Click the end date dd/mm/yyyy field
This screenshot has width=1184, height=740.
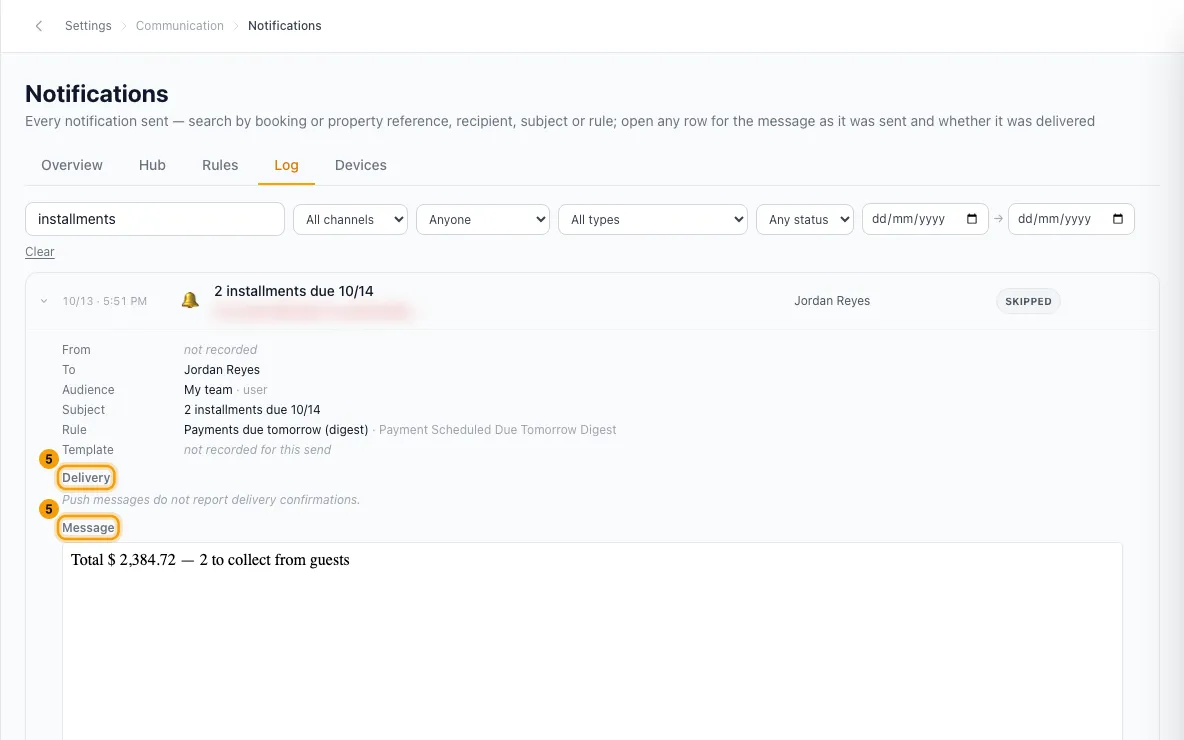pos(1071,219)
